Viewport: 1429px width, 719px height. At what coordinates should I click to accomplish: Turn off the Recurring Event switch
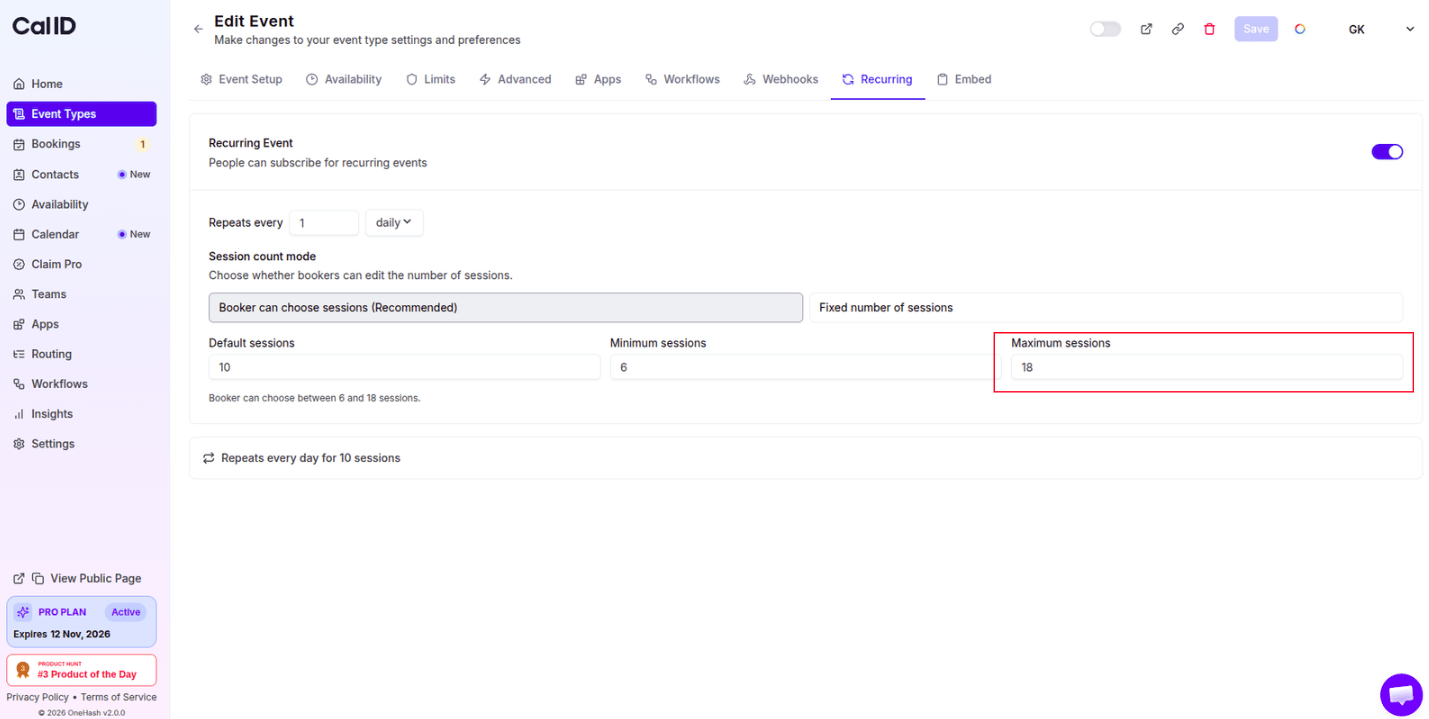point(1387,152)
